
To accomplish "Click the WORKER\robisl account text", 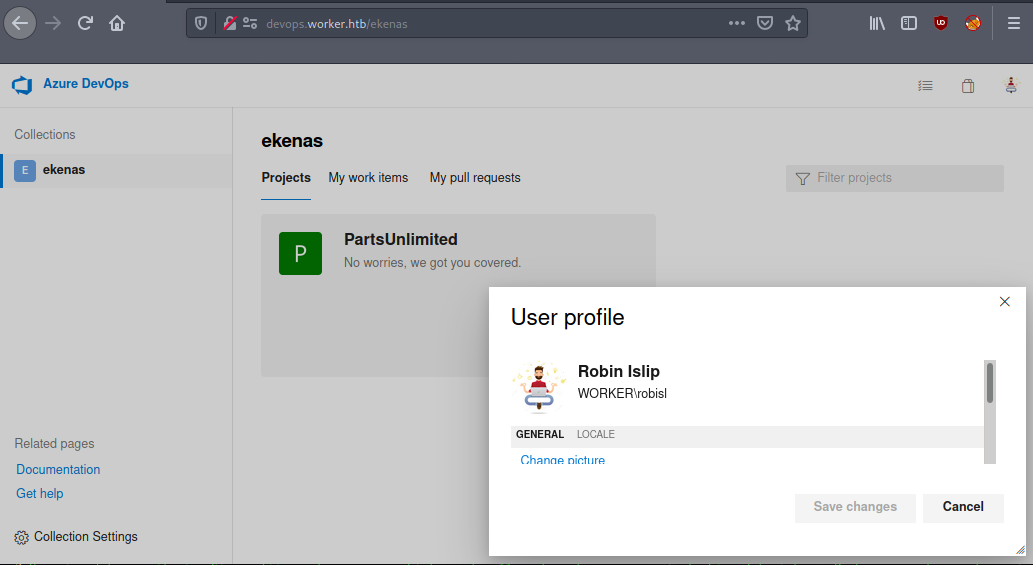I will tap(622, 394).
